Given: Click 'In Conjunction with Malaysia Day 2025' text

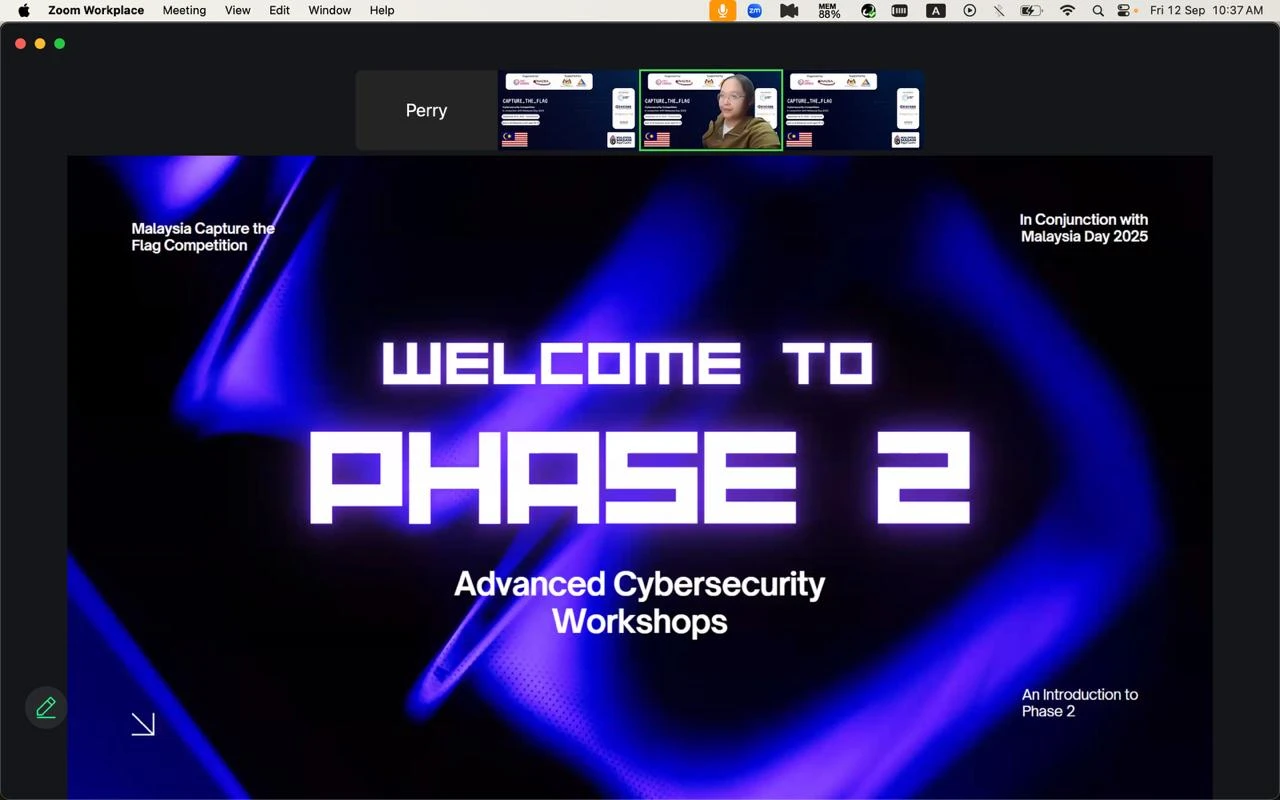Looking at the screenshot, I should (x=1084, y=228).
